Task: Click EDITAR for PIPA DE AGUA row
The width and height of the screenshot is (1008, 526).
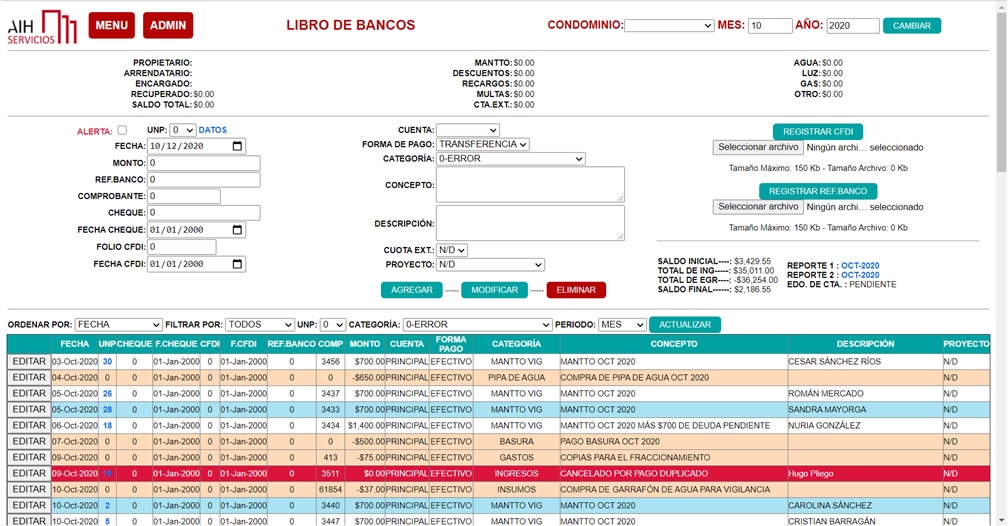Action: (x=29, y=377)
